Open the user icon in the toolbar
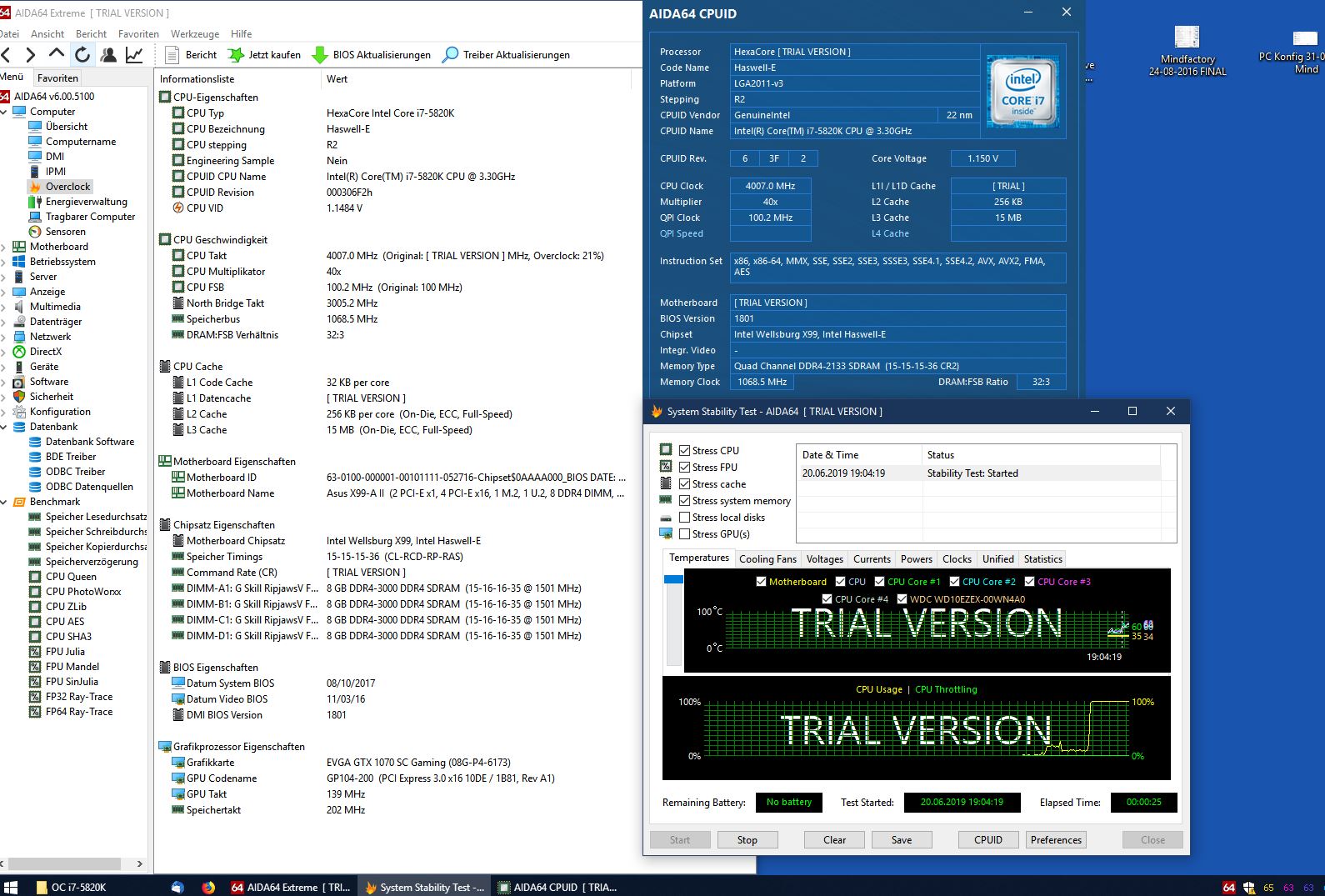The image size is (1325, 896). (x=108, y=55)
